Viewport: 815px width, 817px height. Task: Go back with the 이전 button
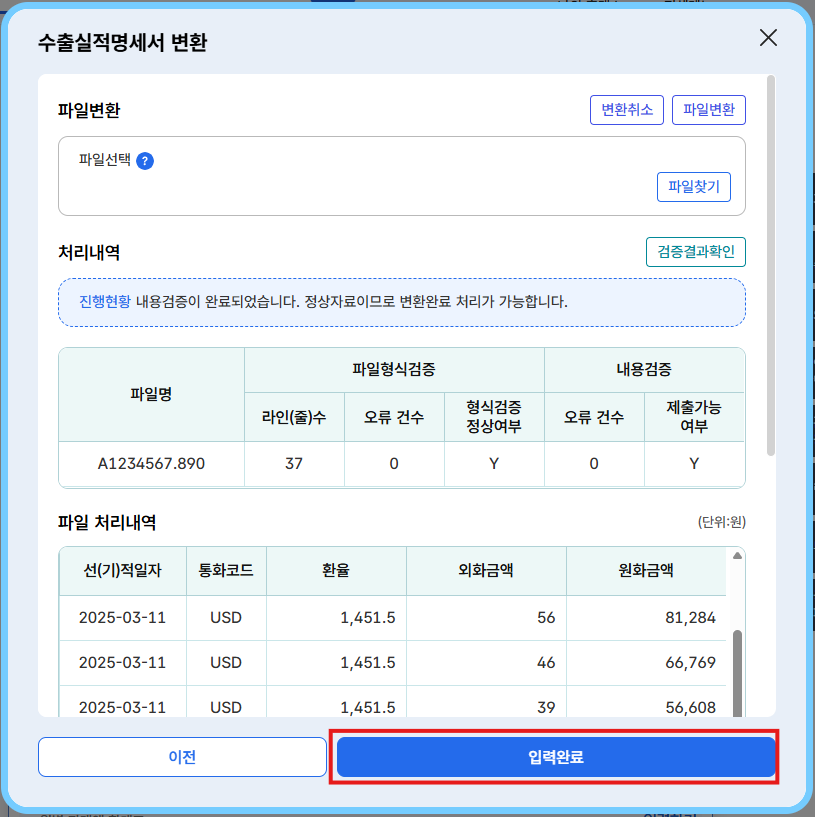click(x=182, y=757)
